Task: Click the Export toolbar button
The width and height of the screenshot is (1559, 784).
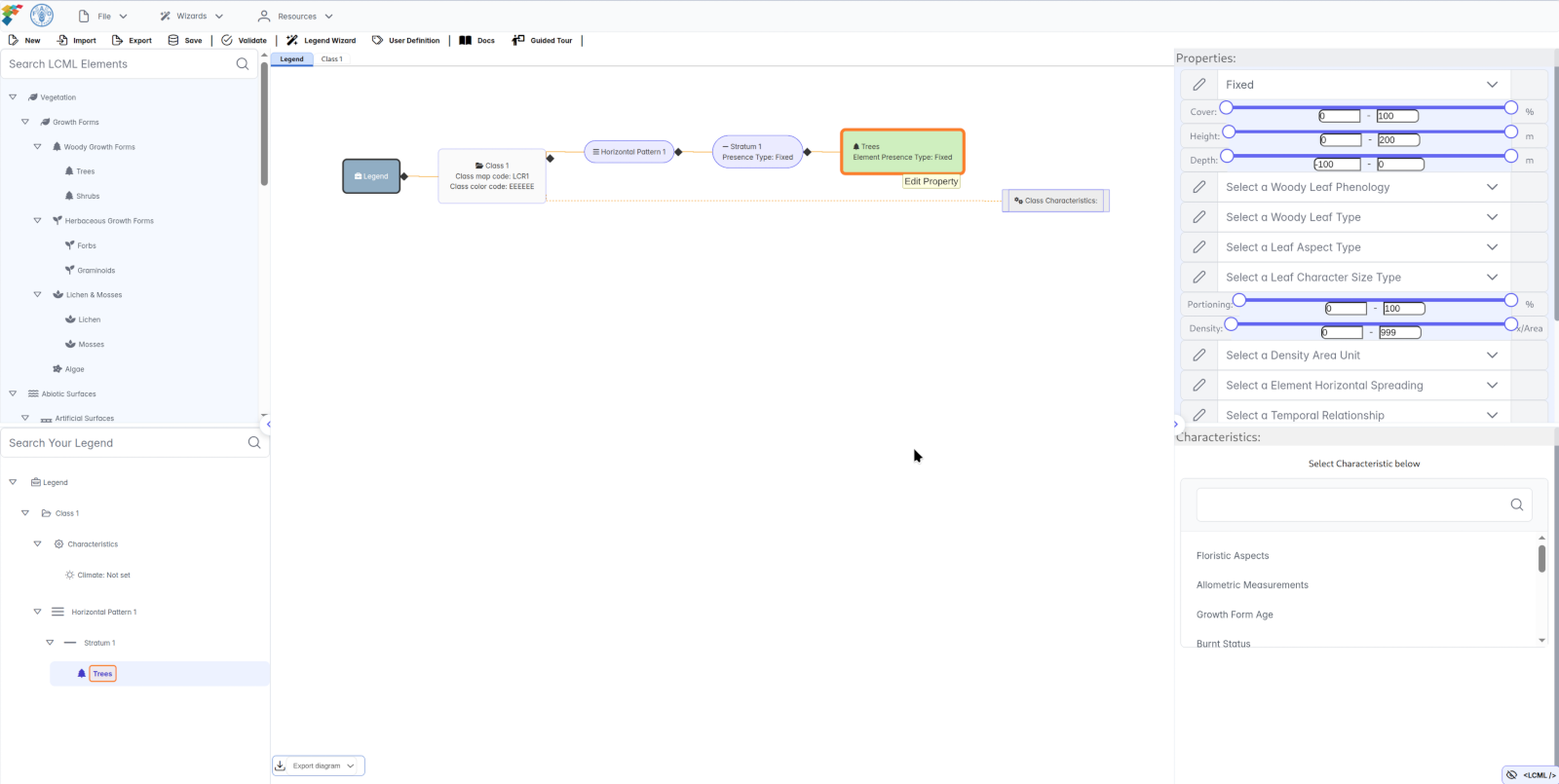Action: [132, 40]
